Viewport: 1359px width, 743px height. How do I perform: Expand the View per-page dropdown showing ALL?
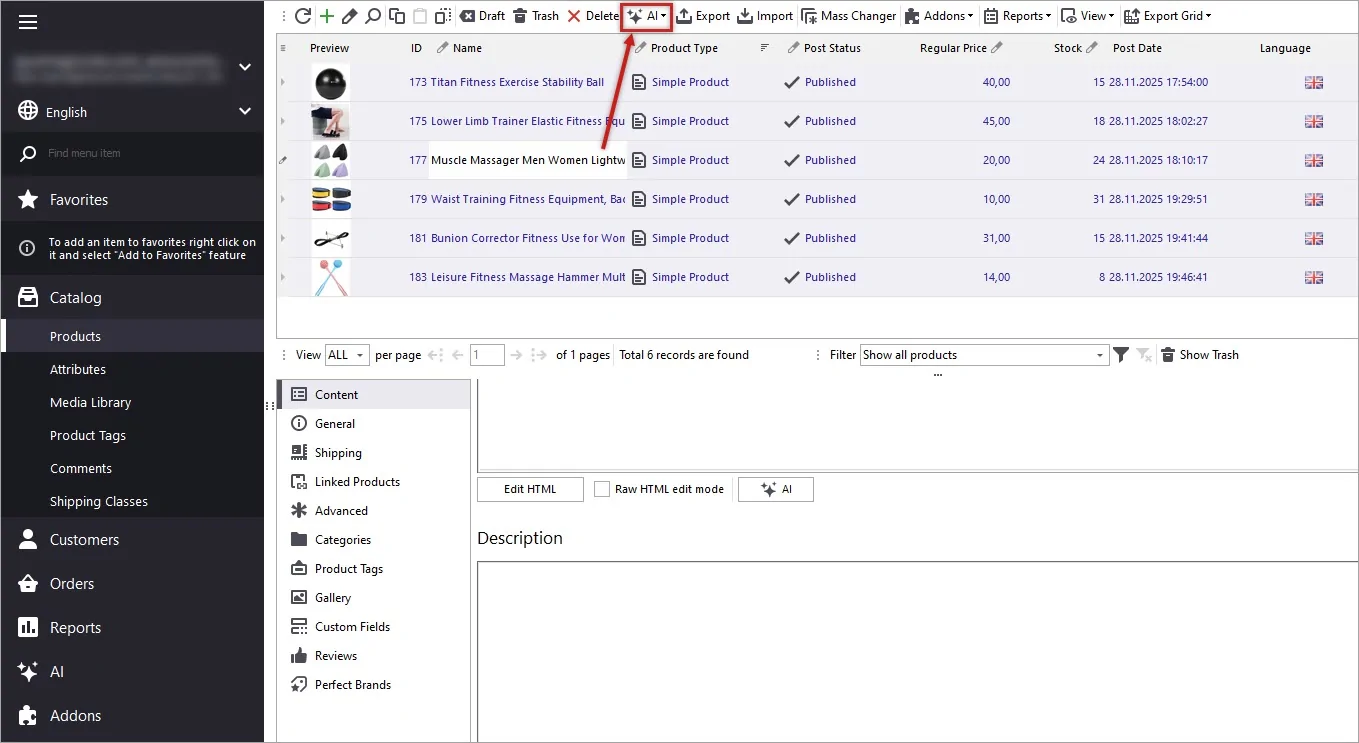click(346, 354)
